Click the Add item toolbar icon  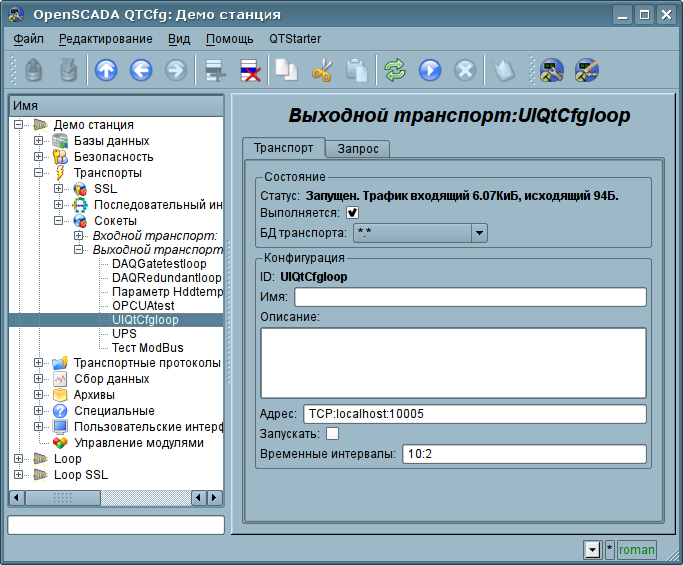point(215,70)
